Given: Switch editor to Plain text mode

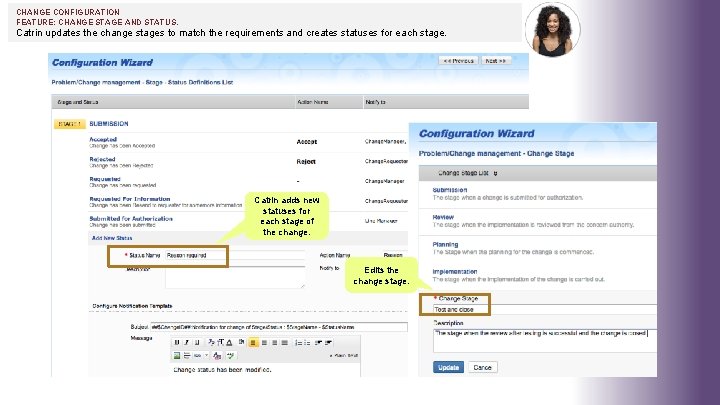Looking at the screenshot, I should [344, 355].
